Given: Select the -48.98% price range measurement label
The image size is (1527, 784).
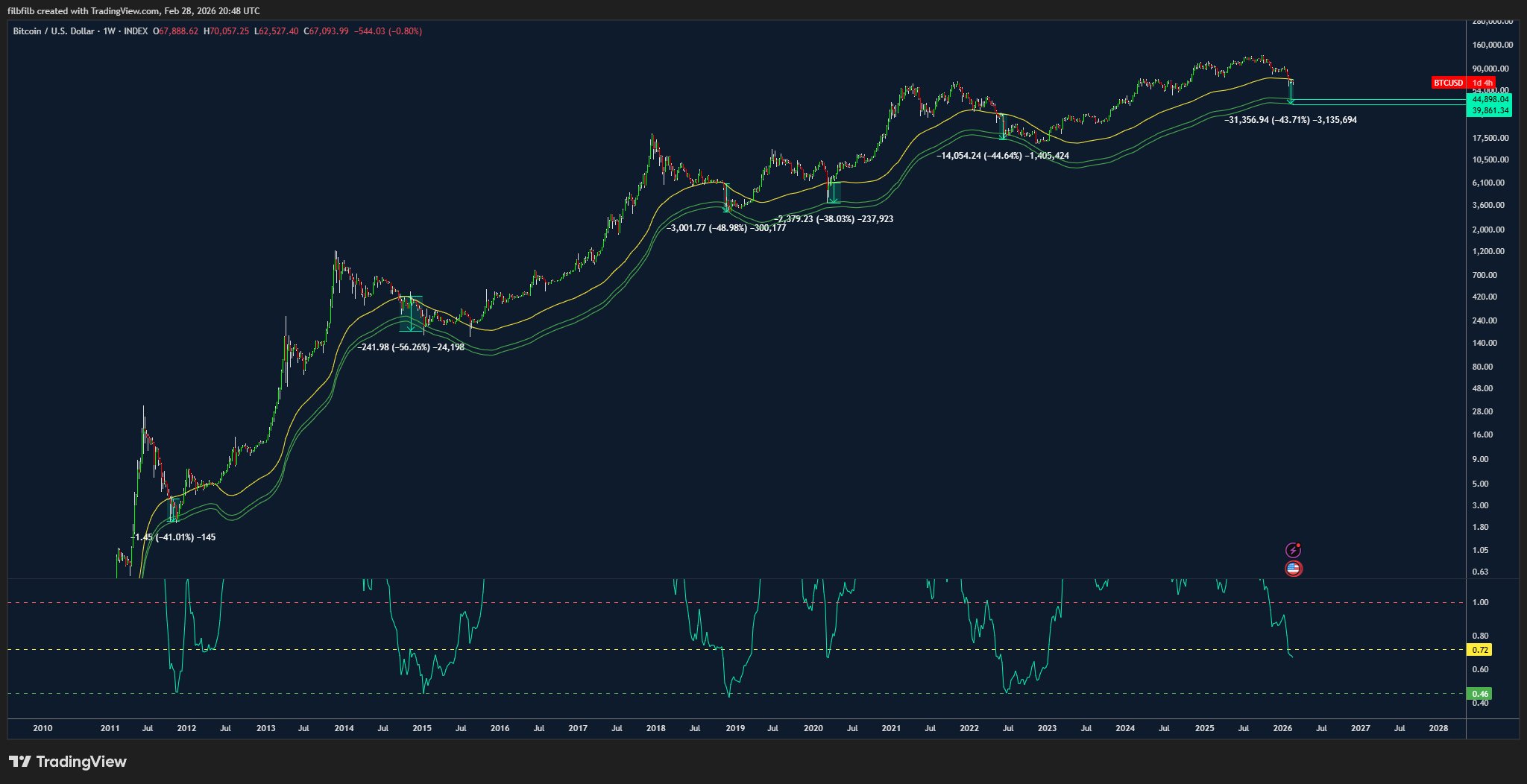Looking at the screenshot, I should pyautogui.click(x=725, y=228).
